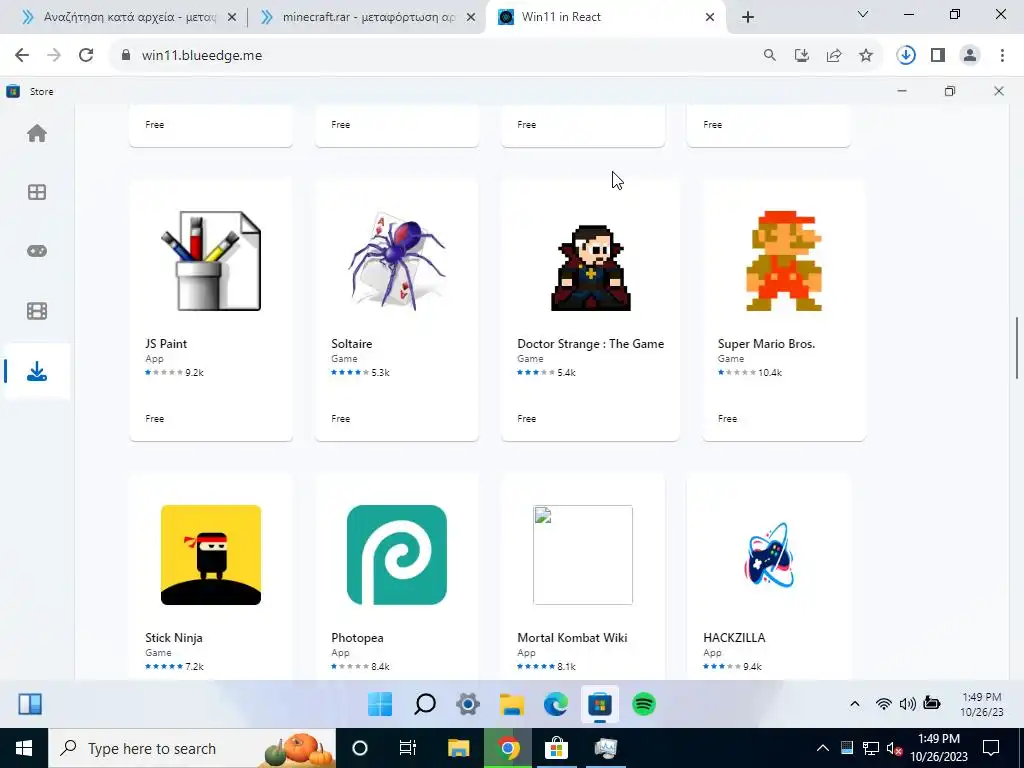Open the Win11 Start menu logo
This screenshot has width=1024, height=768.
point(380,704)
